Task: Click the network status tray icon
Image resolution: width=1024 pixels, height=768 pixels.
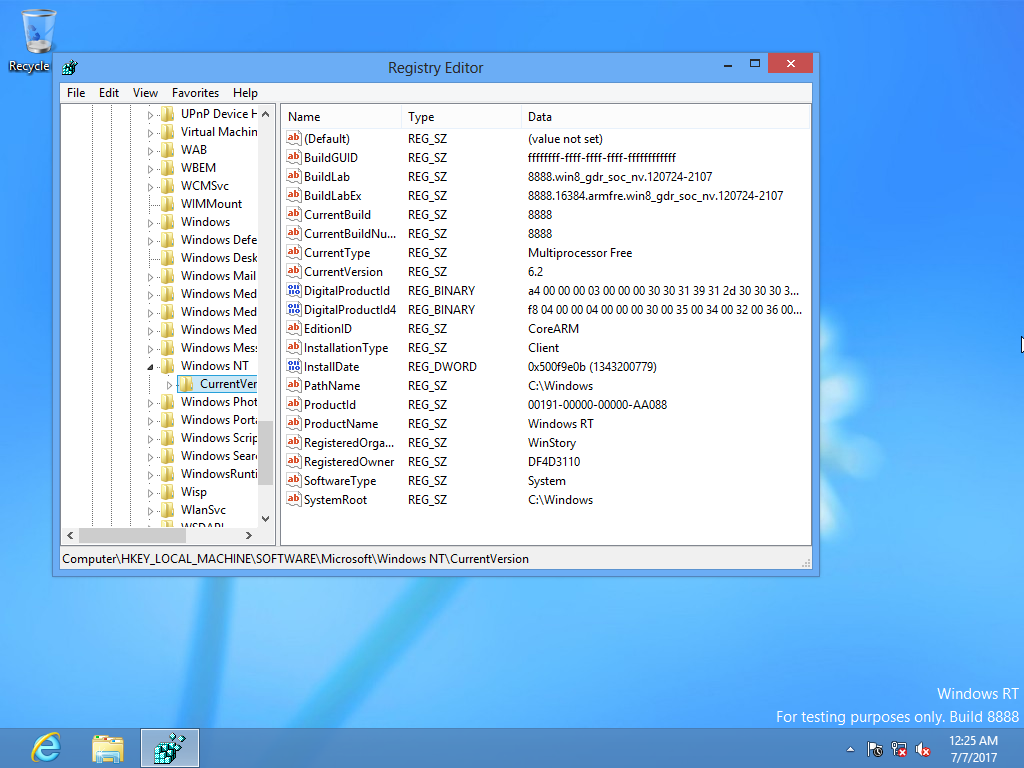Action: click(x=899, y=748)
